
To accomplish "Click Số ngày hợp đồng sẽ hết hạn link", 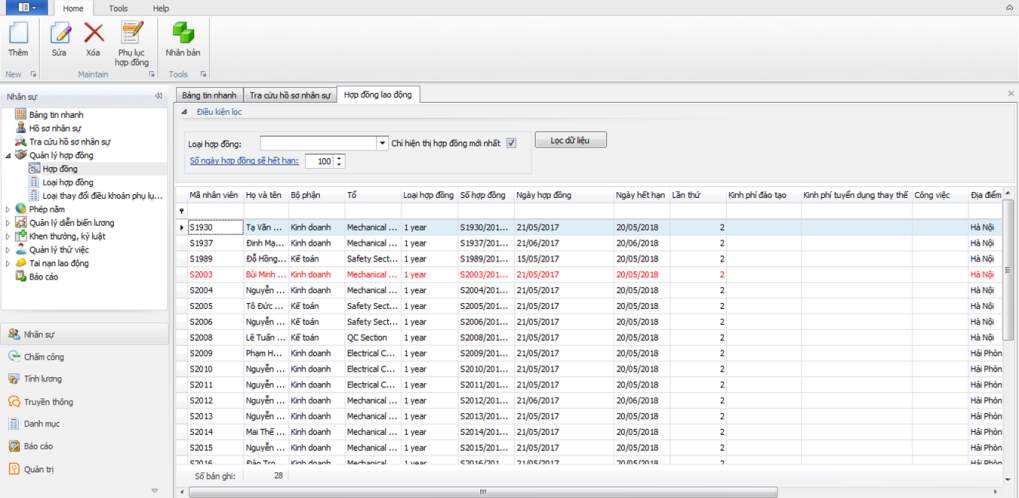I will 244,161.
